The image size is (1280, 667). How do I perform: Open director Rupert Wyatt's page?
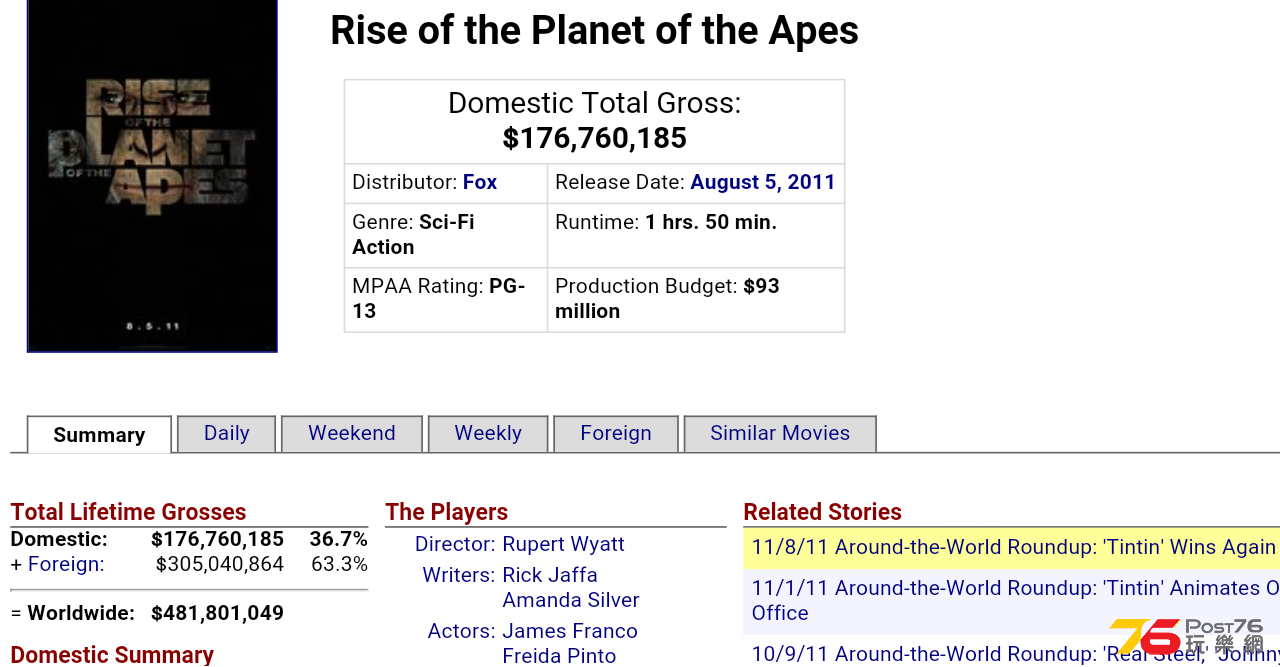[x=563, y=544]
